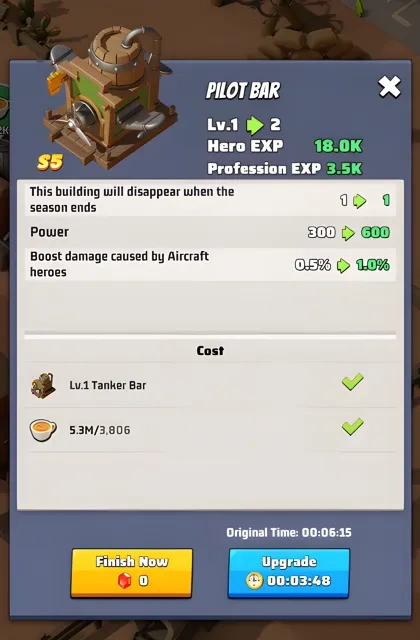420x640 pixels.
Task: Click Finish Now for 0 gems
Action: (x=131, y=573)
